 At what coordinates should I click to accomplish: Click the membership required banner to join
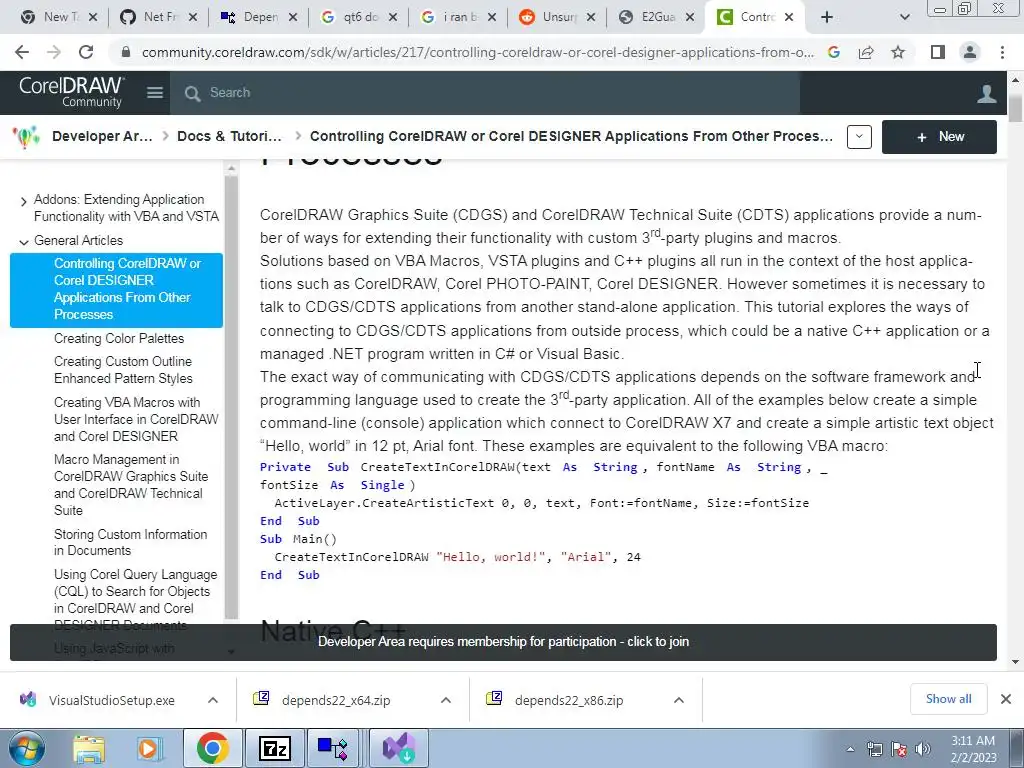[503, 642]
